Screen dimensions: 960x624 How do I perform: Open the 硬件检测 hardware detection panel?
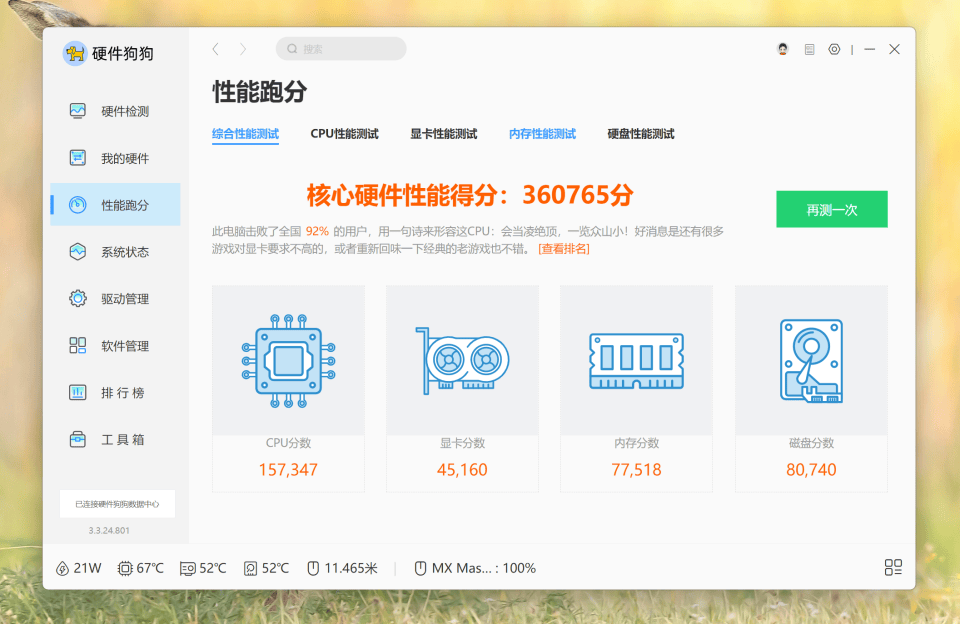(113, 111)
